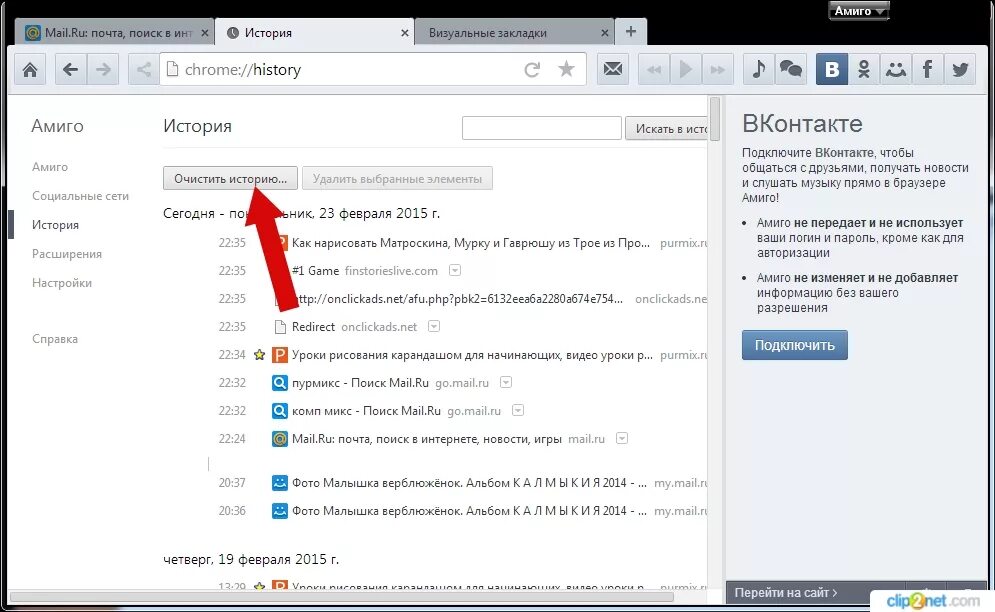The height and width of the screenshot is (612, 995).
Task: Open Фото Малышка верблюжёнок at 20:36
Action: [x=470, y=510]
